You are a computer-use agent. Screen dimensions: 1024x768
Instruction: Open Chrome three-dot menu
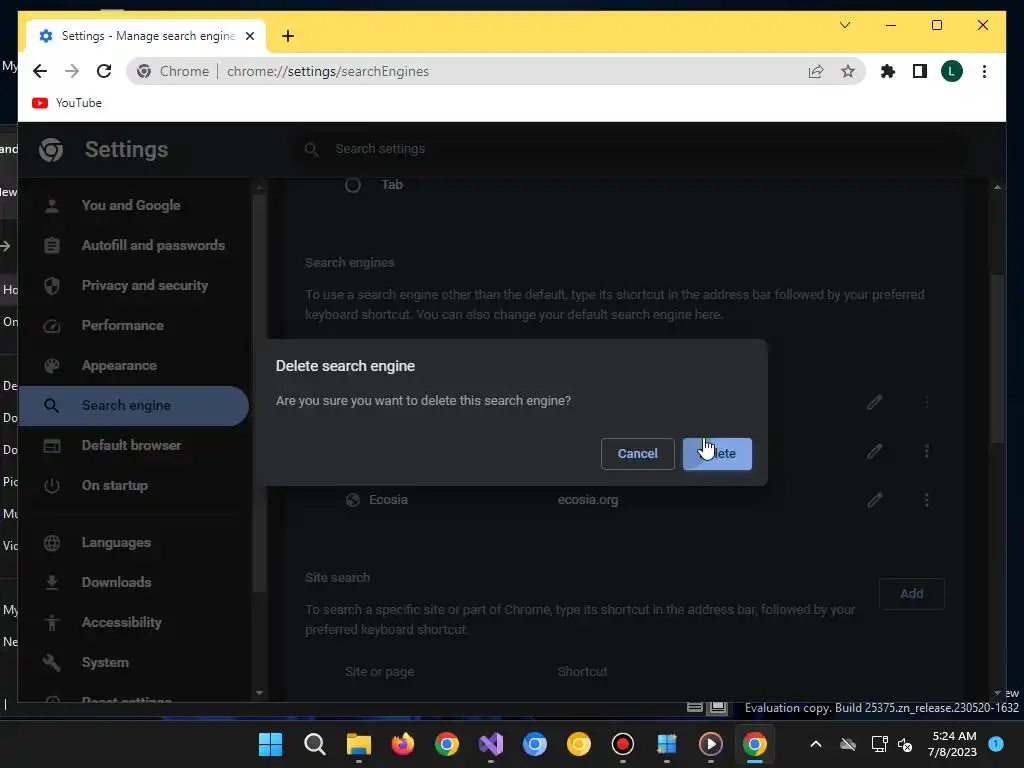984,71
